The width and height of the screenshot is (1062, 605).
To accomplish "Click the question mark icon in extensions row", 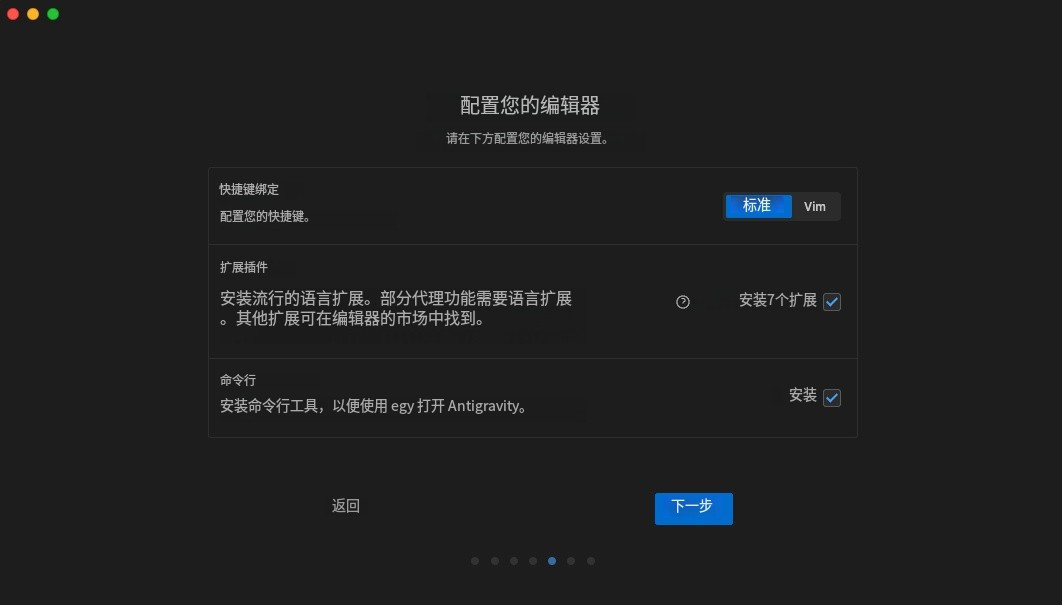I will 682,301.
